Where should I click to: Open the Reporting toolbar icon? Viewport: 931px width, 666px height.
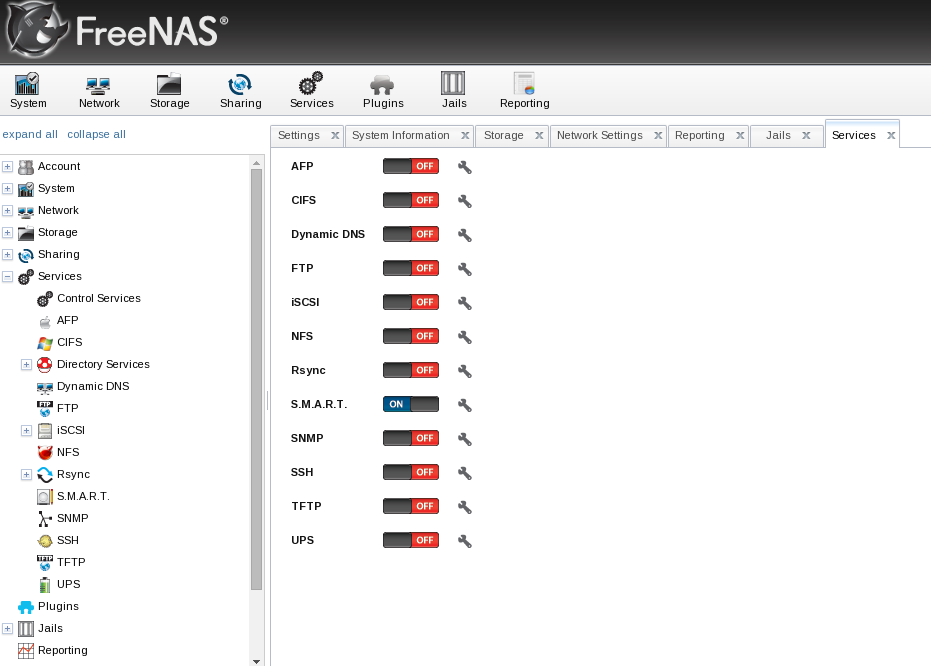pos(524,90)
